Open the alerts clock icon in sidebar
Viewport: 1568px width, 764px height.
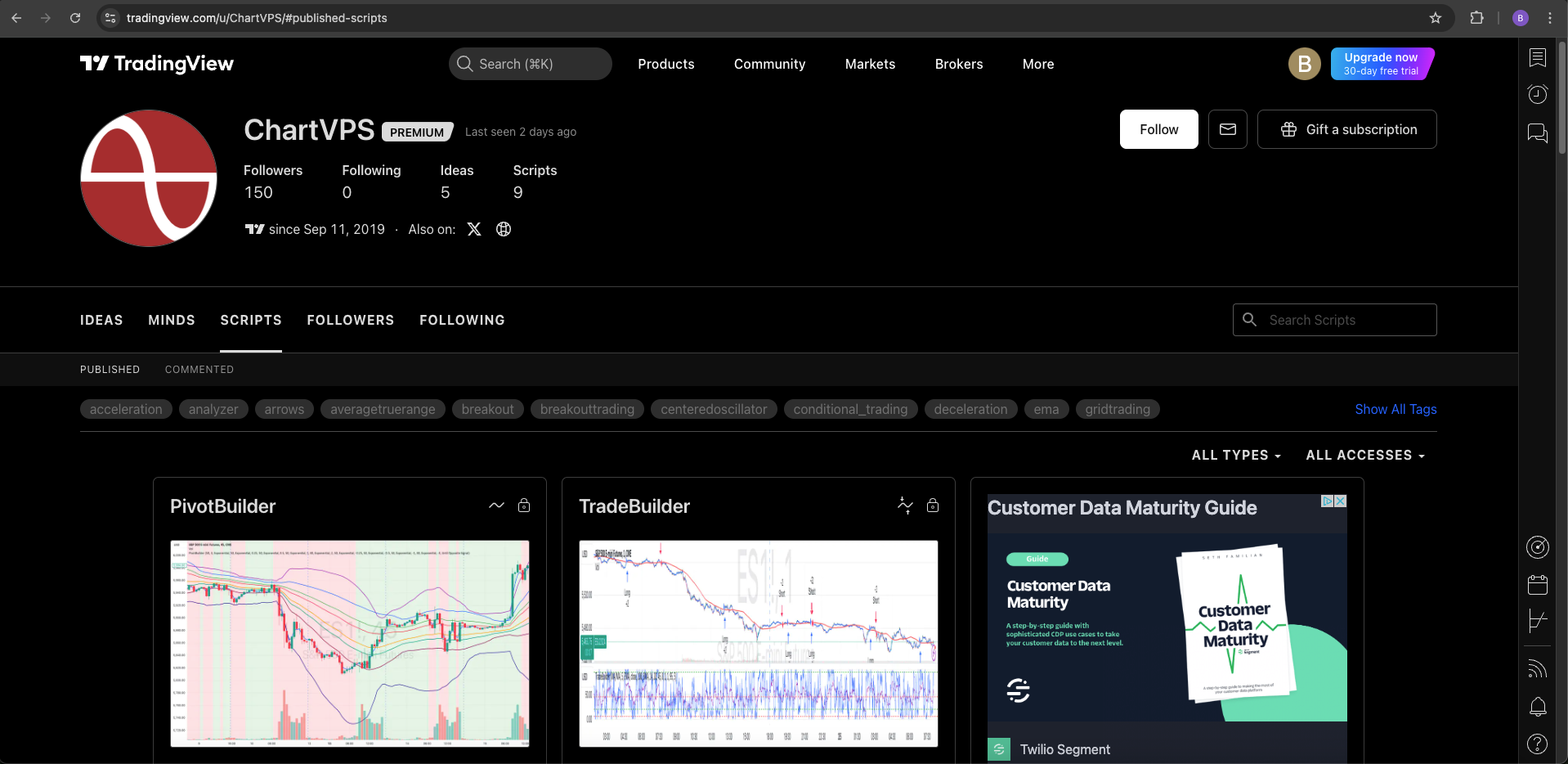[x=1537, y=95]
